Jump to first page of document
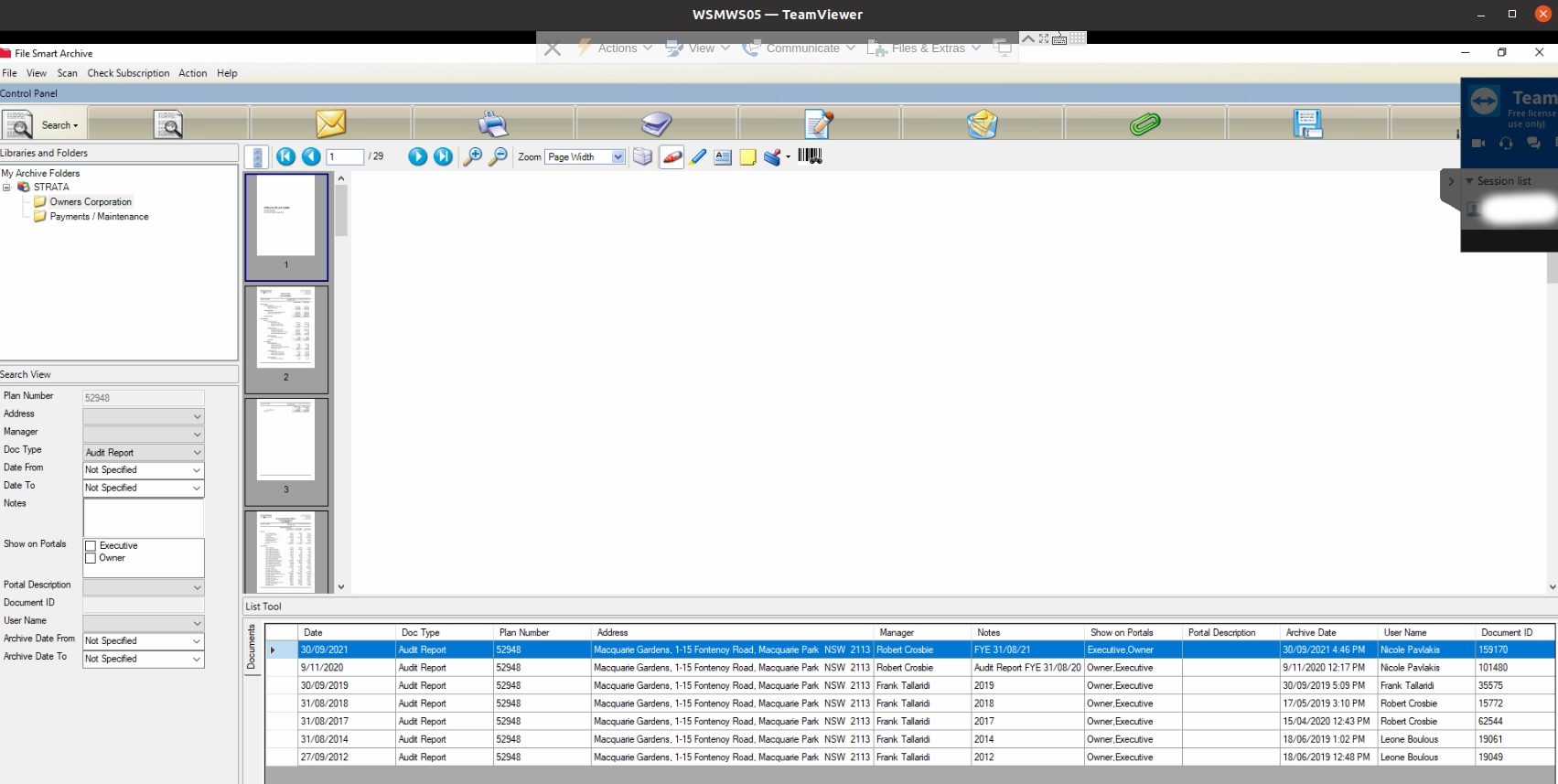Viewport: 1558px width, 784px height. tap(285, 156)
